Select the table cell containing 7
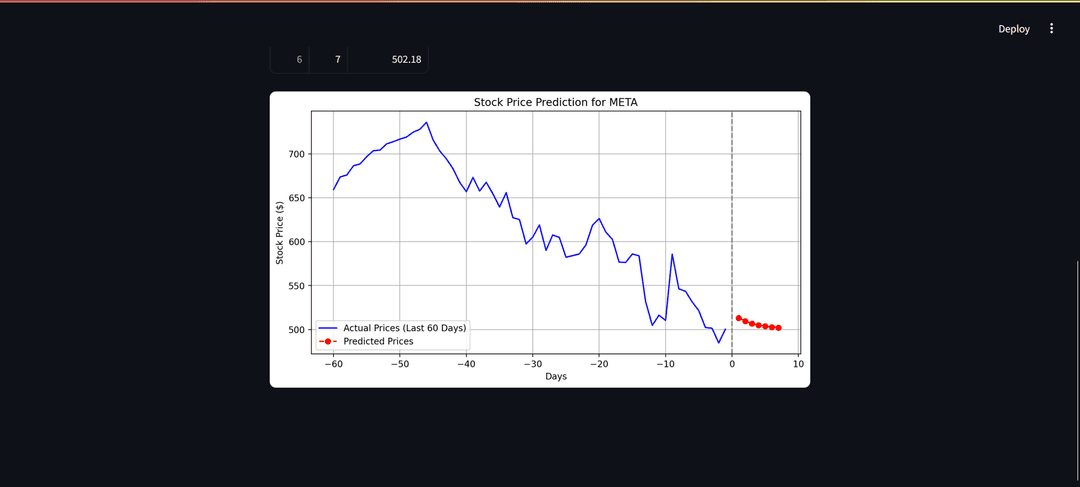The image size is (1080, 487). click(337, 60)
